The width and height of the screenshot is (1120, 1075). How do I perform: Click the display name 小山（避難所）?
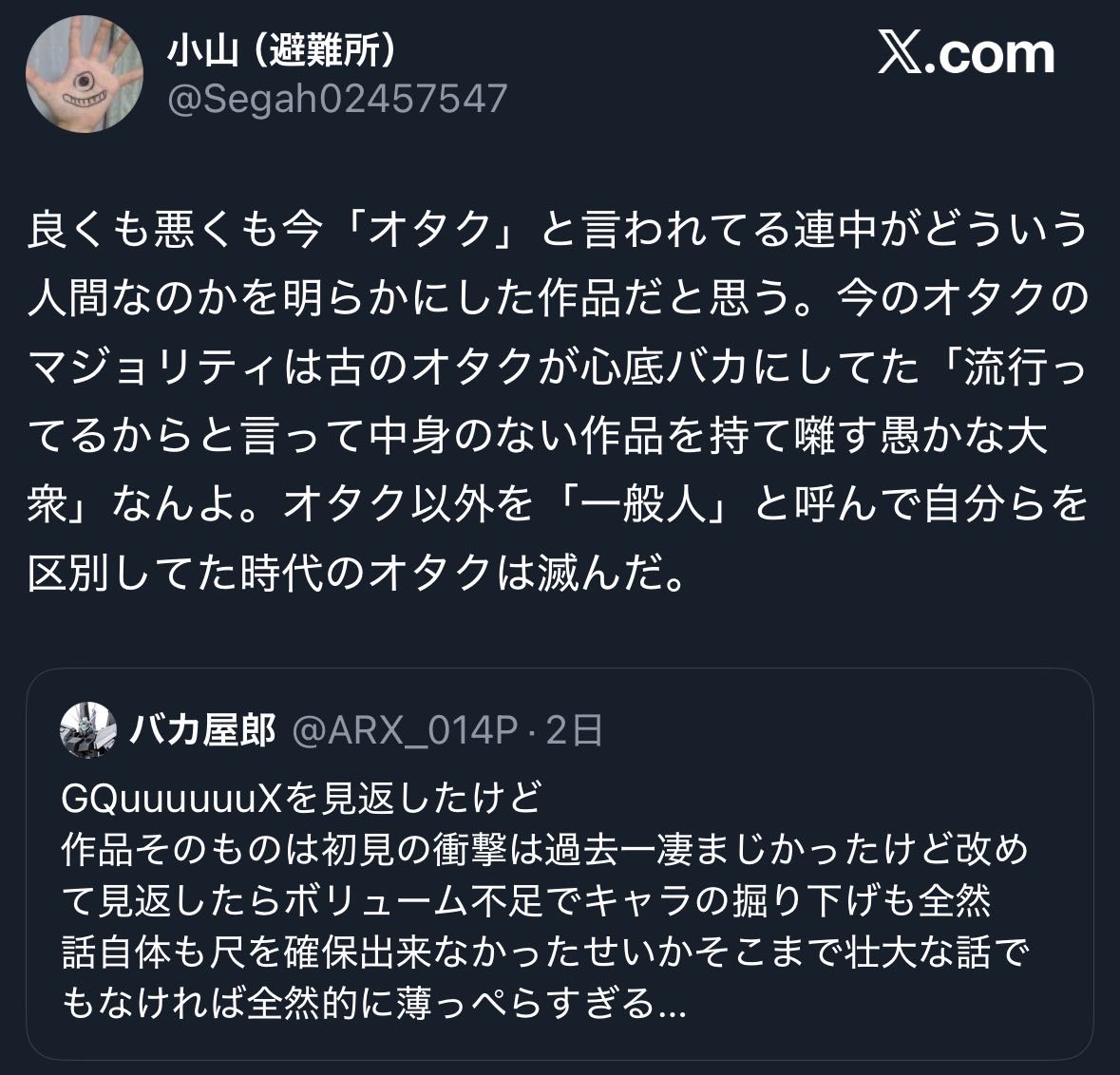point(281,50)
